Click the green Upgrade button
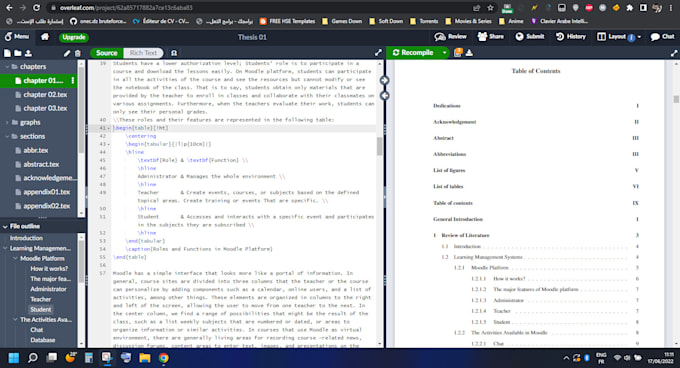The width and height of the screenshot is (680, 368). tap(74, 37)
